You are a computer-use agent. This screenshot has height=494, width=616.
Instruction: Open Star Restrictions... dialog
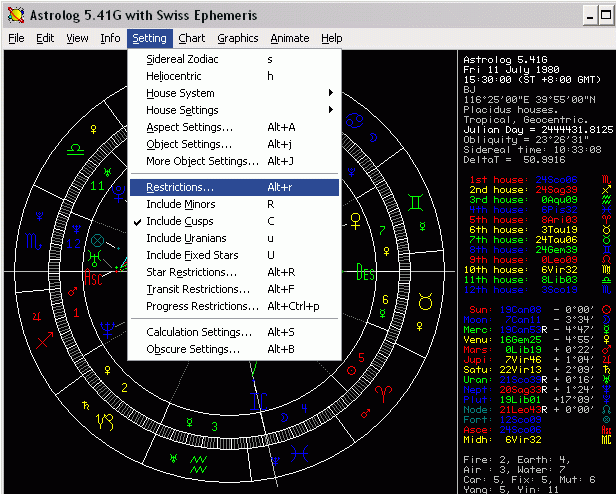click(234, 272)
